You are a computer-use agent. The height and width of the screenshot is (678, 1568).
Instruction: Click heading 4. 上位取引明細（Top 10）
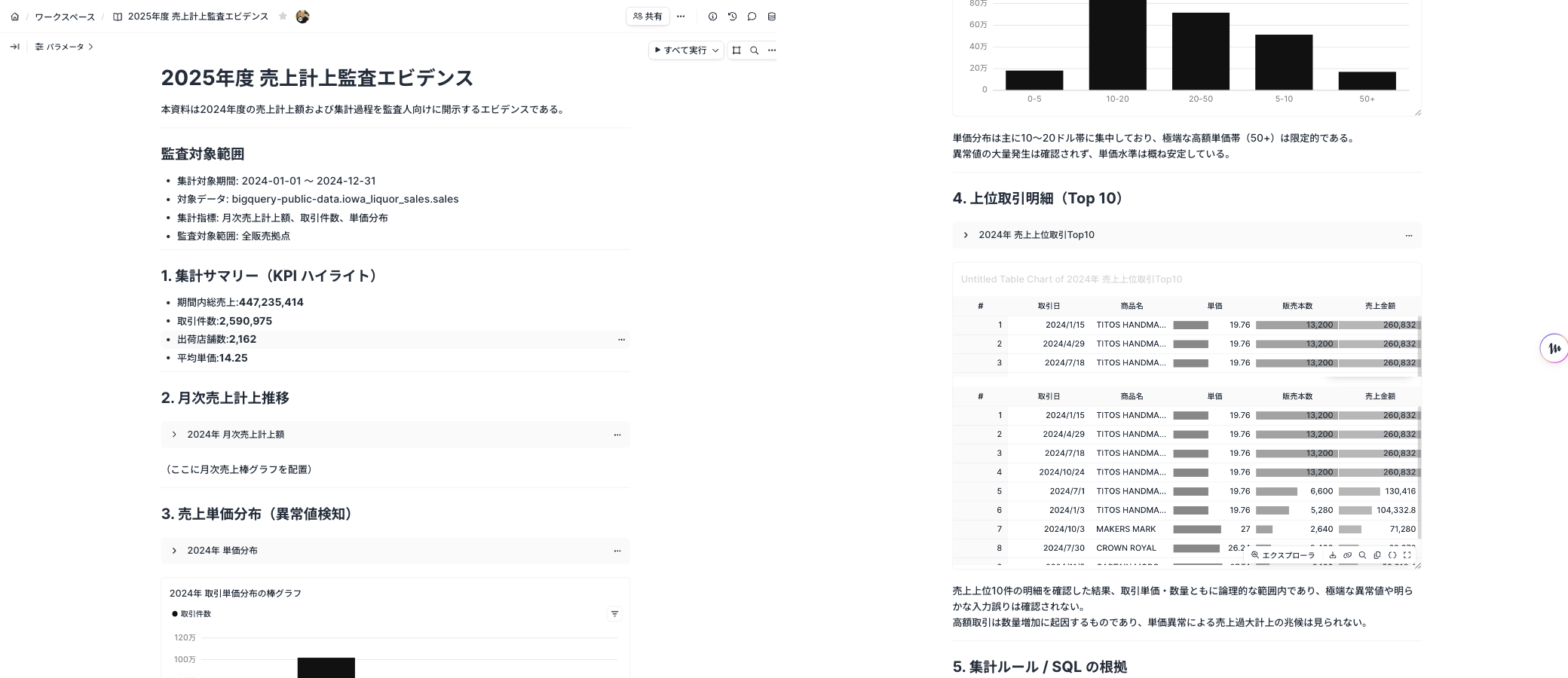click(1040, 198)
